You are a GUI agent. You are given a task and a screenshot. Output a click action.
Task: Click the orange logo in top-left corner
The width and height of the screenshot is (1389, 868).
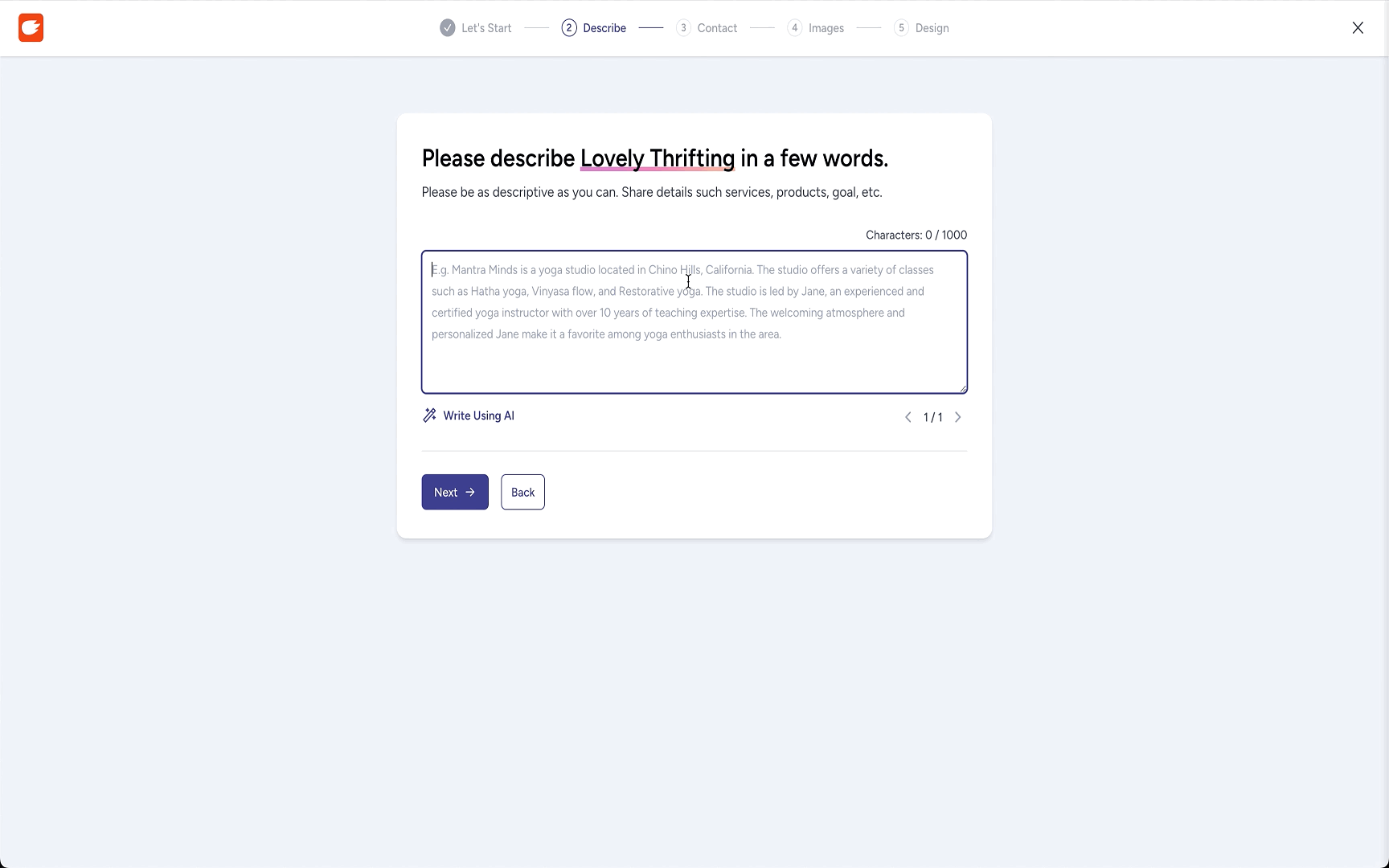(x=31, y=27)
